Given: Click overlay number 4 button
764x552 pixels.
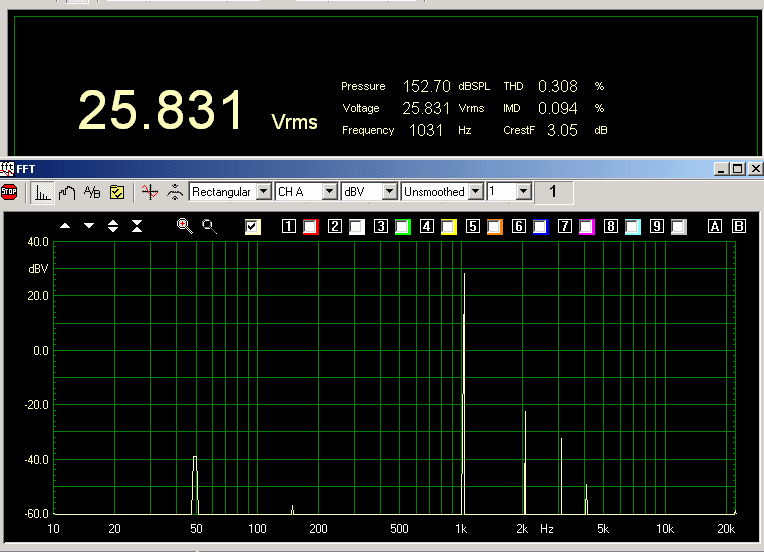Looking at the screenshot, I should point(426,226).
